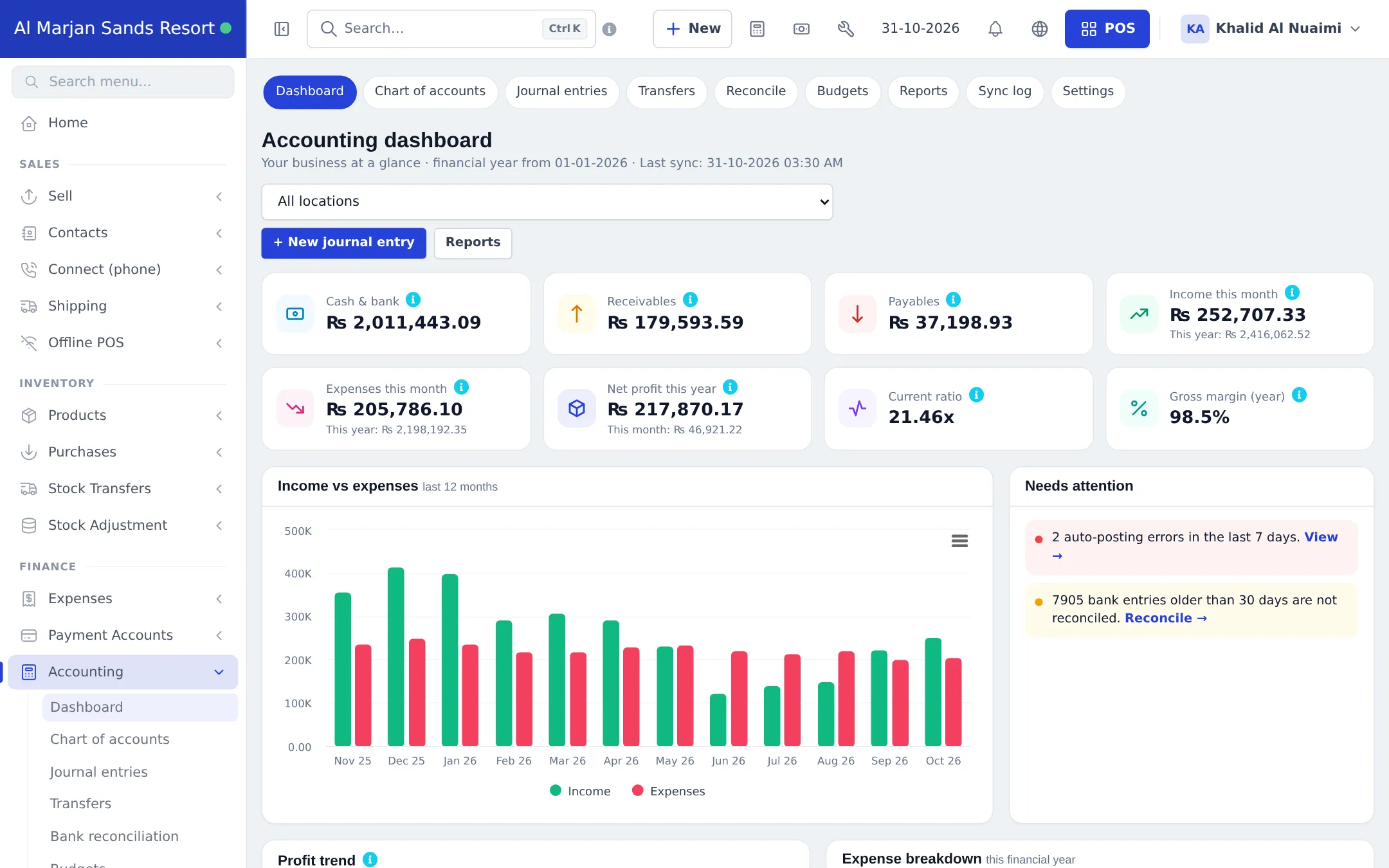Open notifications bell

point(995,29)
